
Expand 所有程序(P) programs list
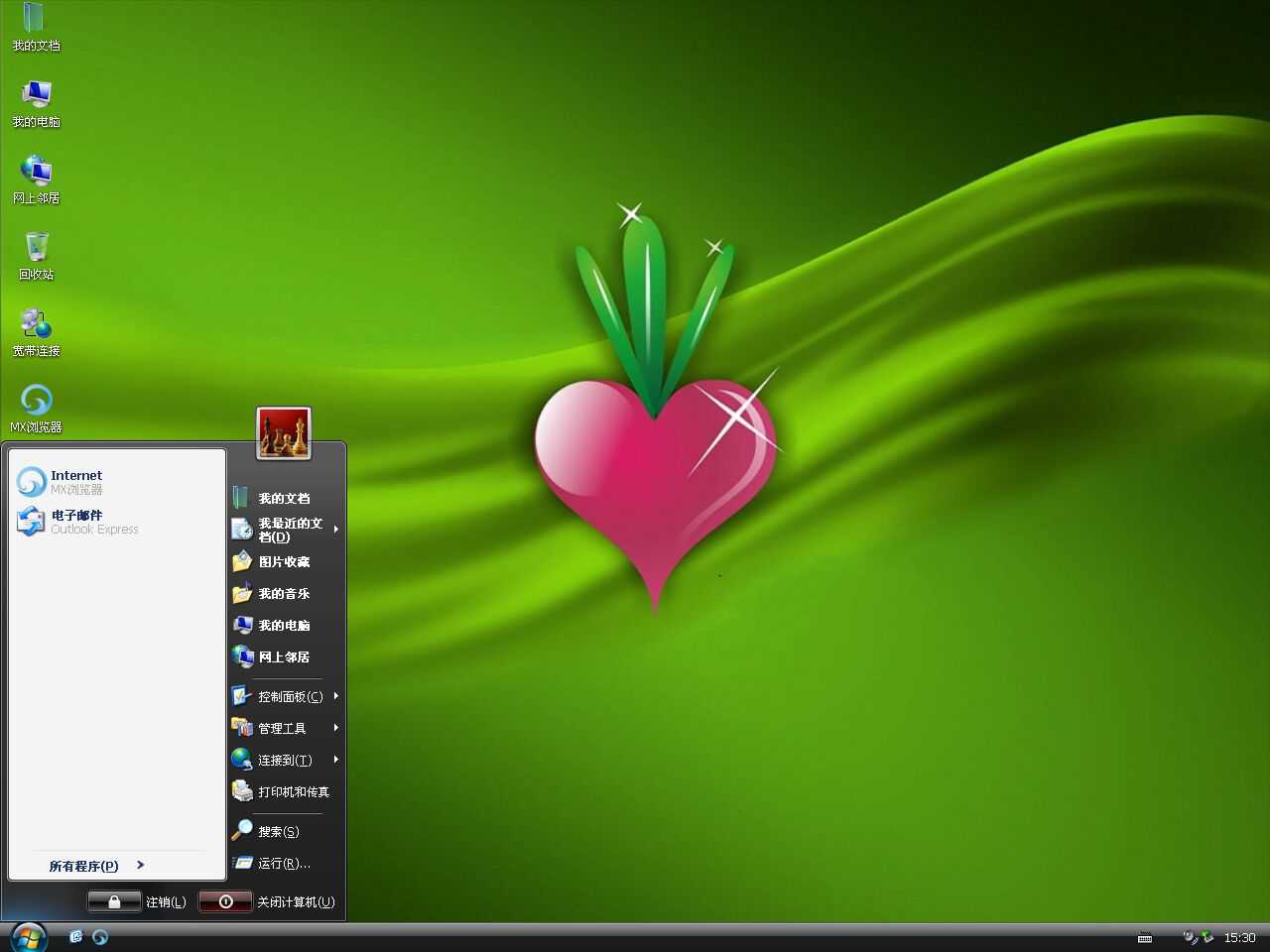click(x=96, y=866)
